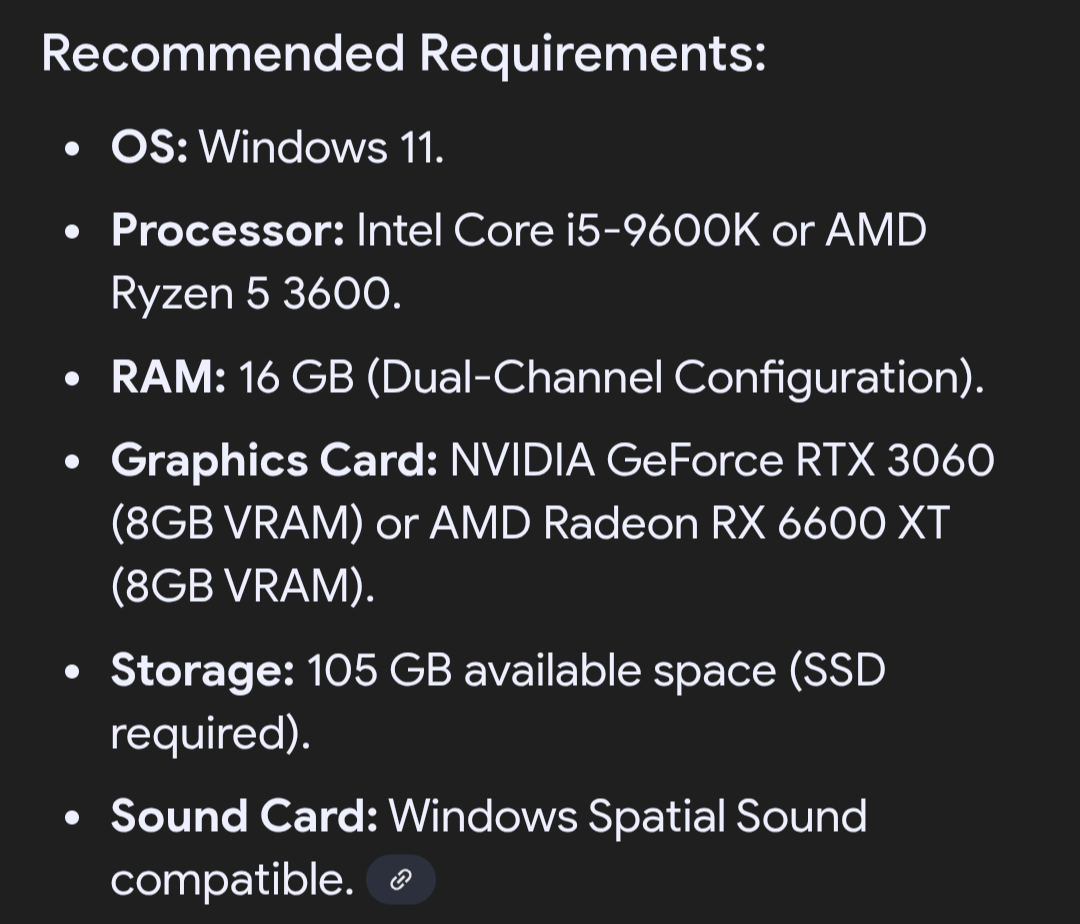The width and height of the screenshot is (1080, 924).
Task: Click the Recommended Requirements heading
Action: pyautogui.click(x=403, y=52)
